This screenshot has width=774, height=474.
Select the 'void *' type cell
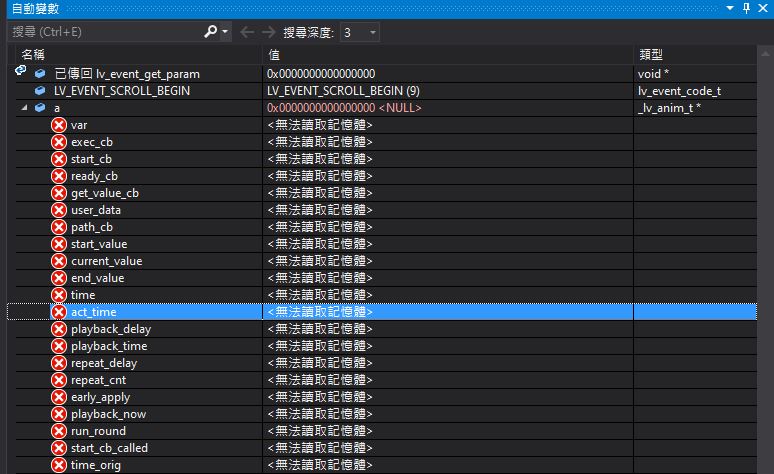pos(653,74)
